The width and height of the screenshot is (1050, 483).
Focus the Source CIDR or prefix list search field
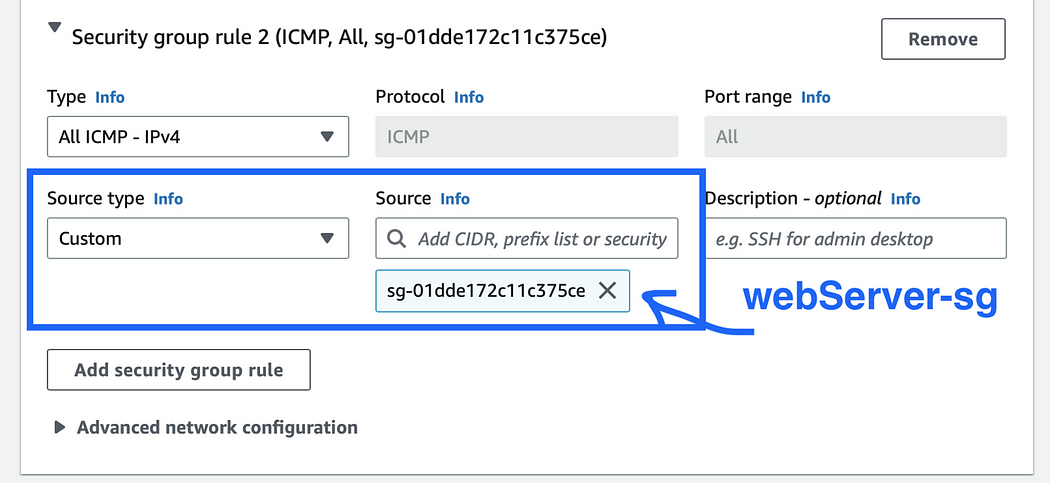click(527, 238)
